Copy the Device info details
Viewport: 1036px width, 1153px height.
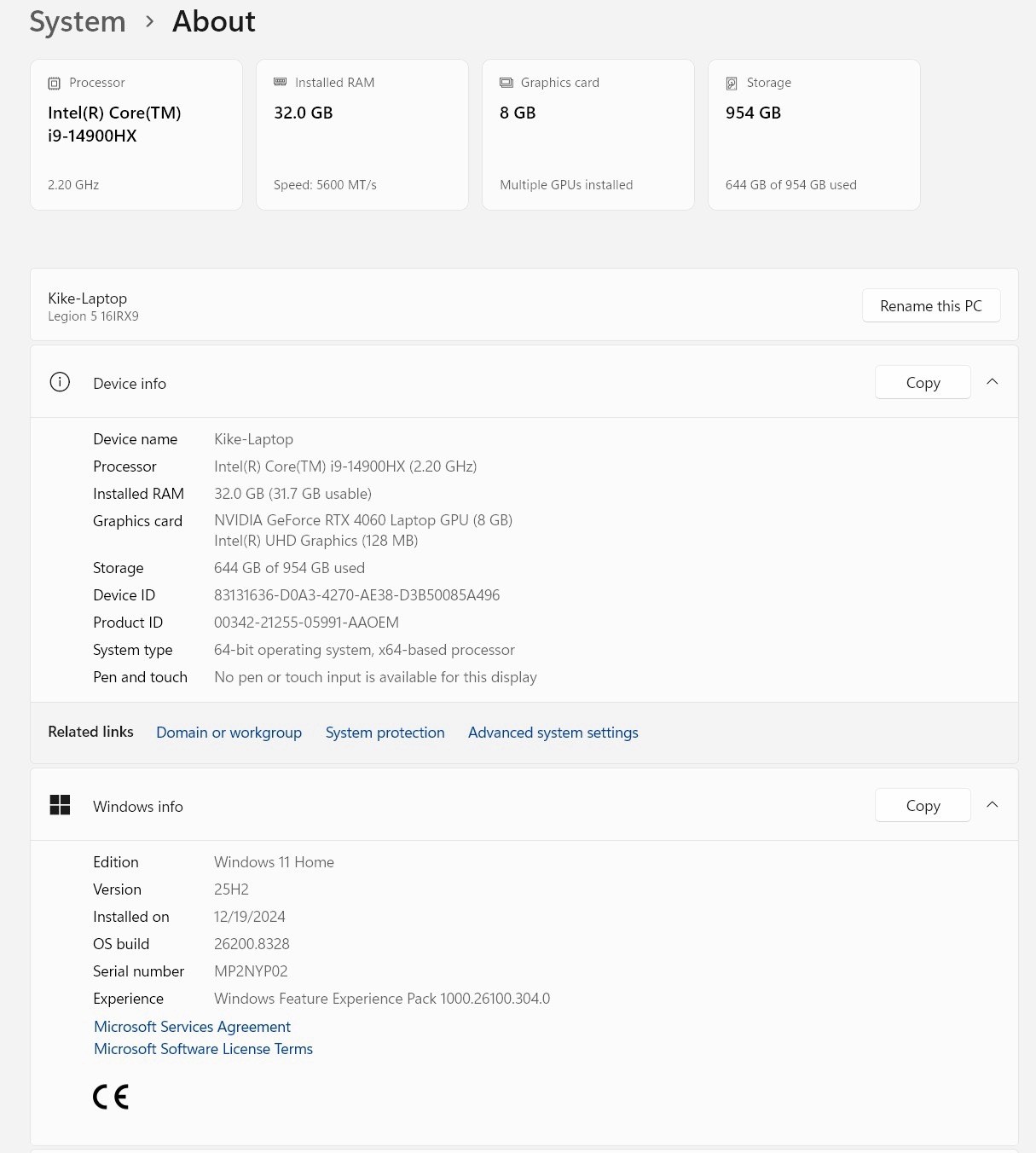(x=923, y=382)
